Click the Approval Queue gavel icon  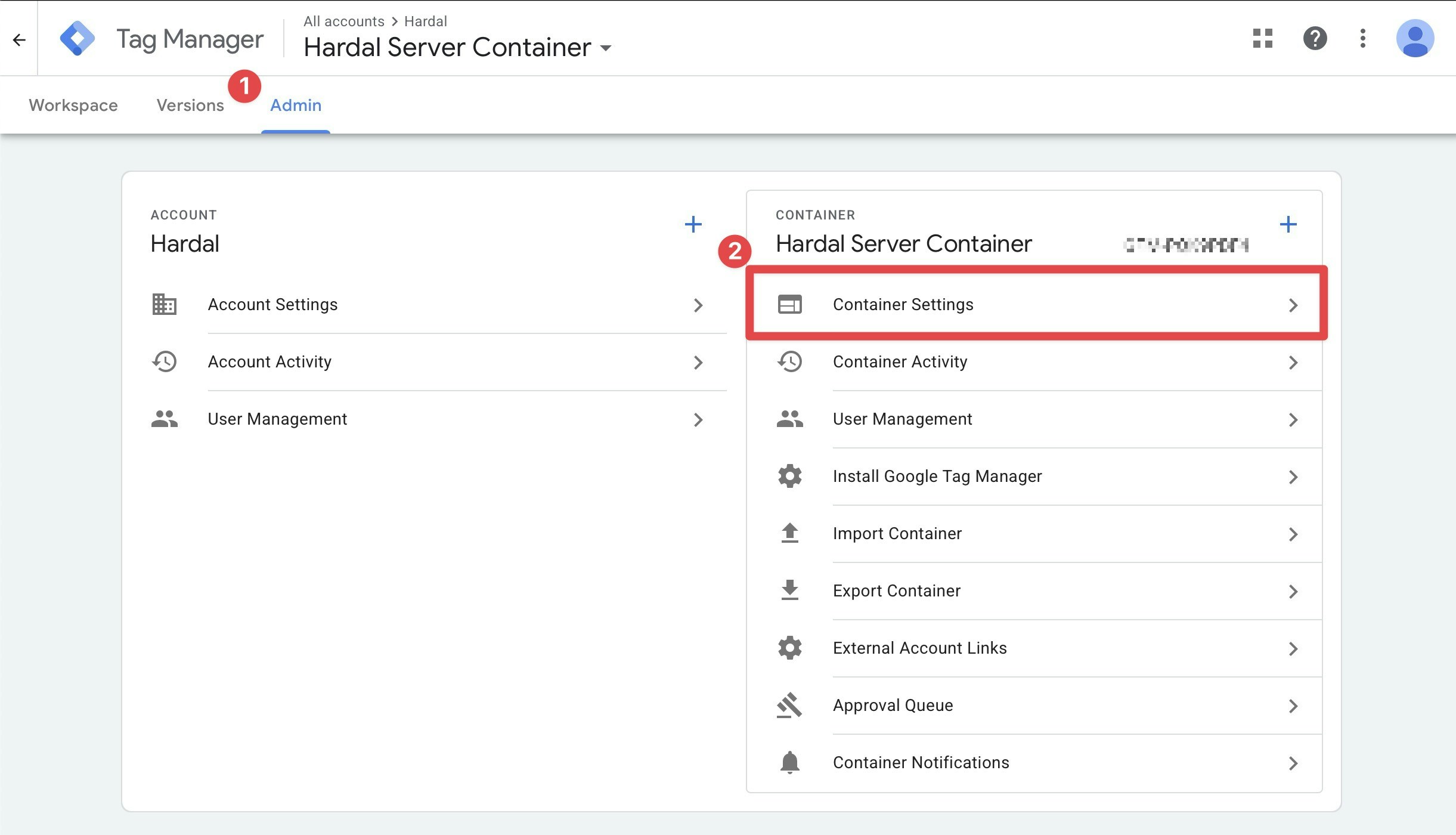click(790, 705)
